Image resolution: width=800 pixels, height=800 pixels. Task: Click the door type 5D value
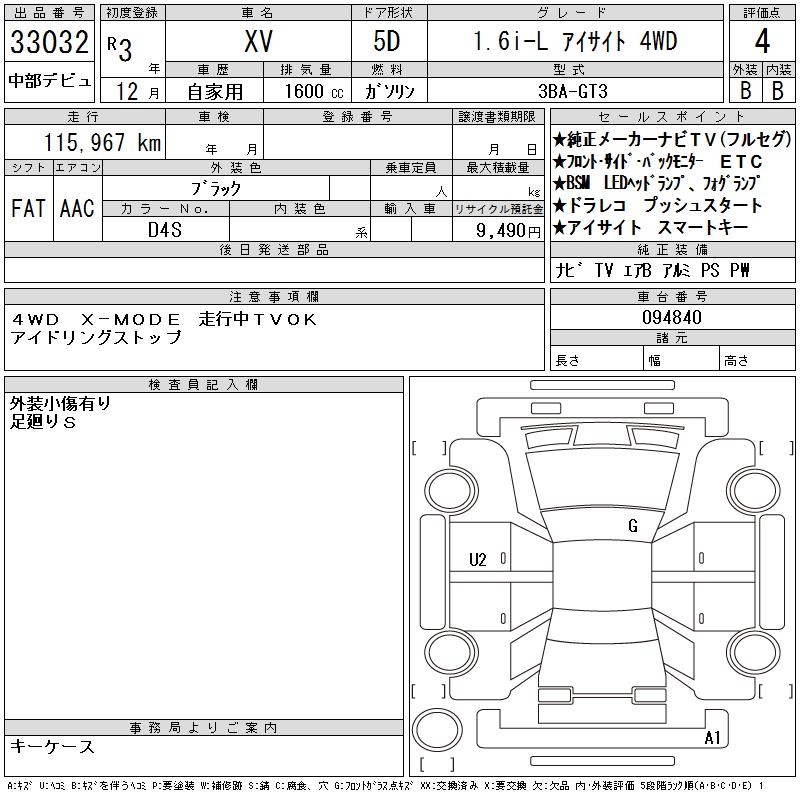pos(387,41)
